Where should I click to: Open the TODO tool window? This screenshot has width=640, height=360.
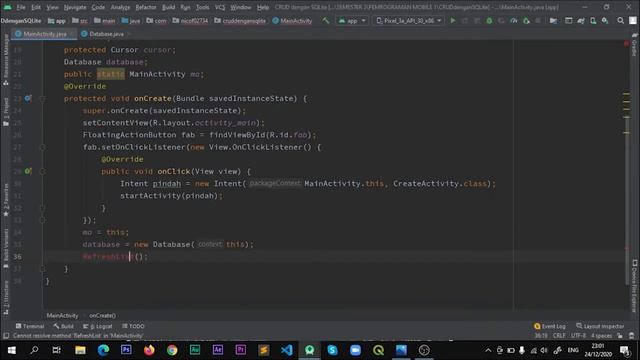(133, 326)
